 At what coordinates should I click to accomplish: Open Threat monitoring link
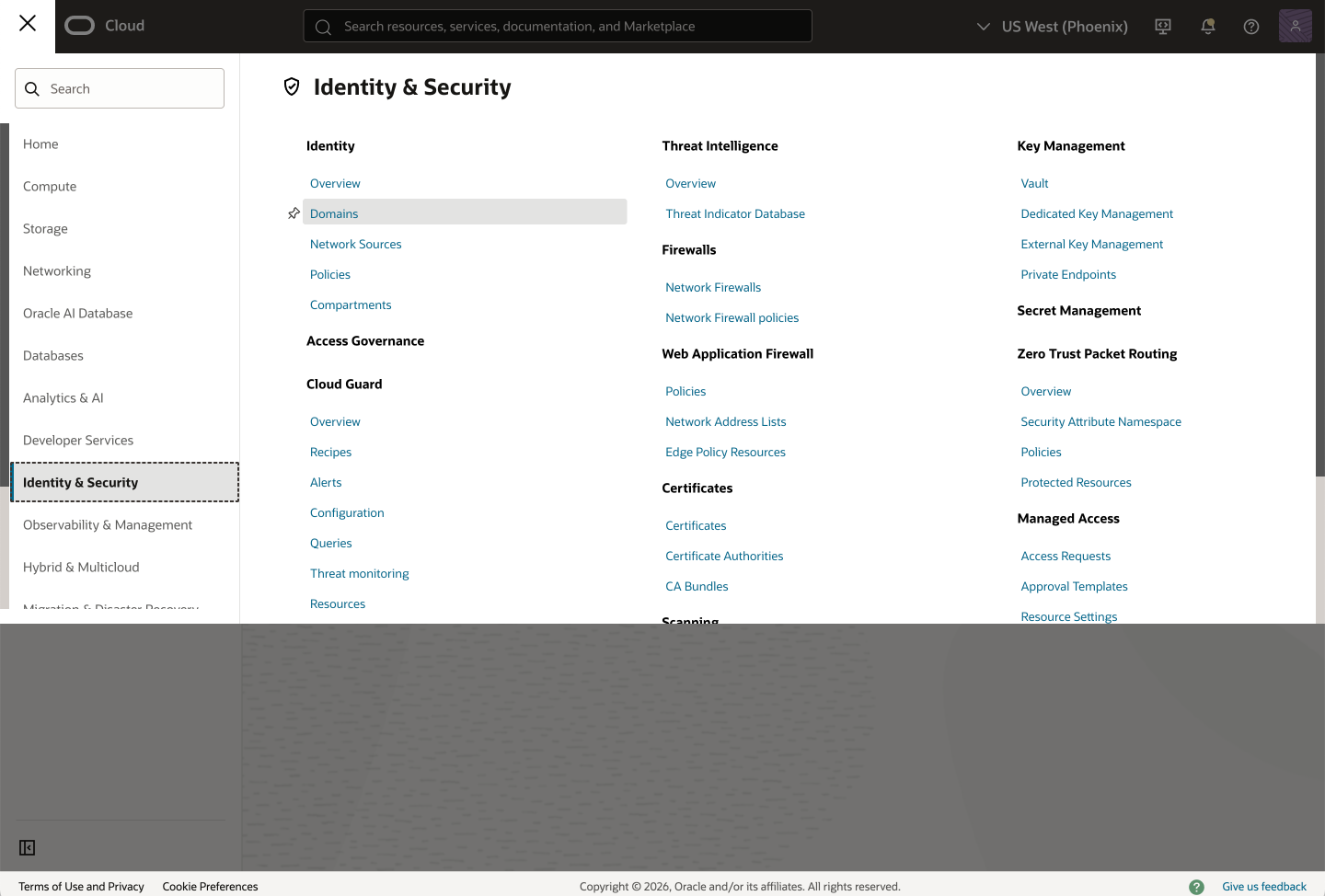(360, 574)
